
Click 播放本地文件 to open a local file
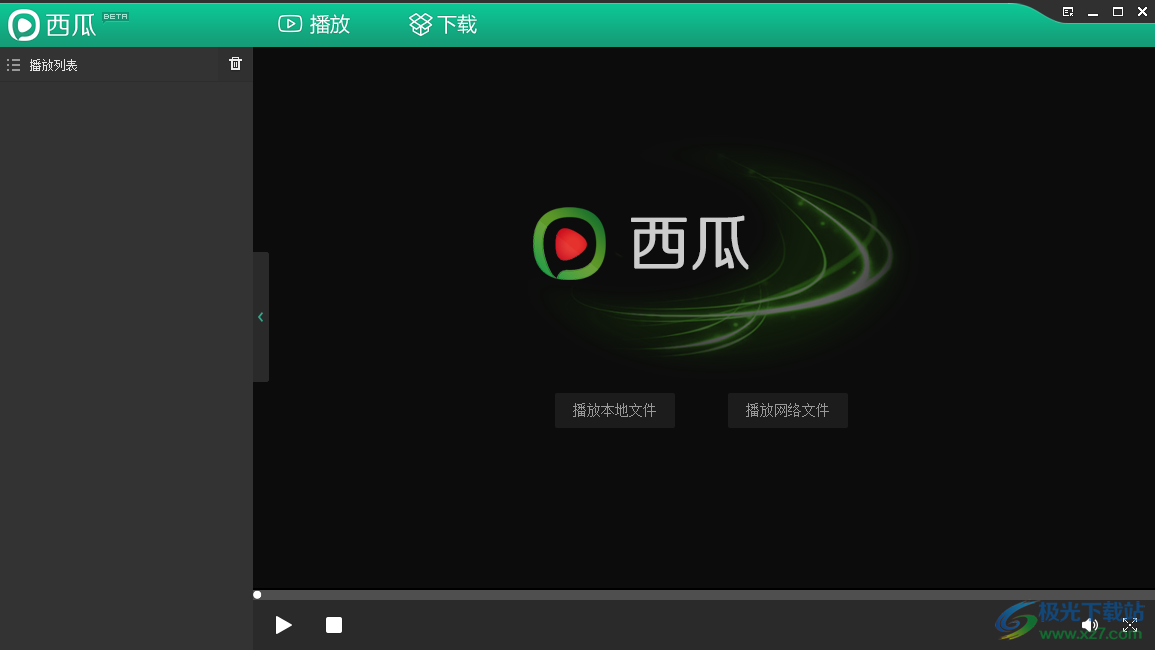click(614, 410)
